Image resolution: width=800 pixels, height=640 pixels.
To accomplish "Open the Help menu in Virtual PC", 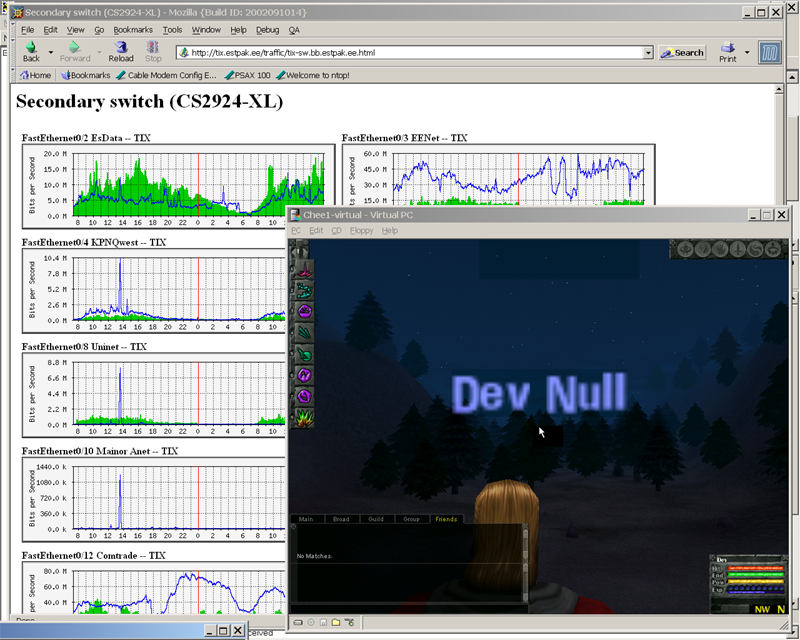I will [390, 231].
